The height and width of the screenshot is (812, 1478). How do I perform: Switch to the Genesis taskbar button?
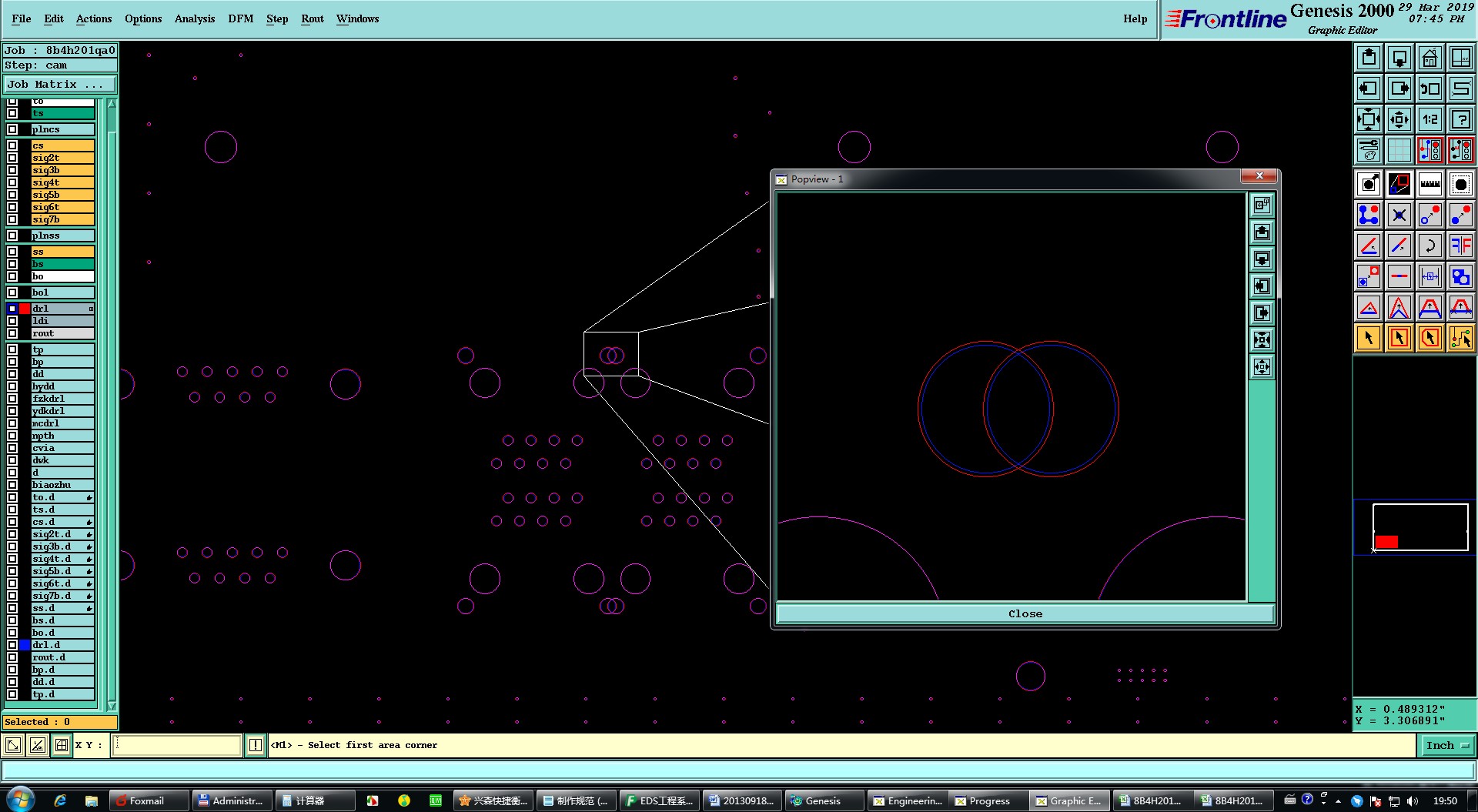pos(823,800)
